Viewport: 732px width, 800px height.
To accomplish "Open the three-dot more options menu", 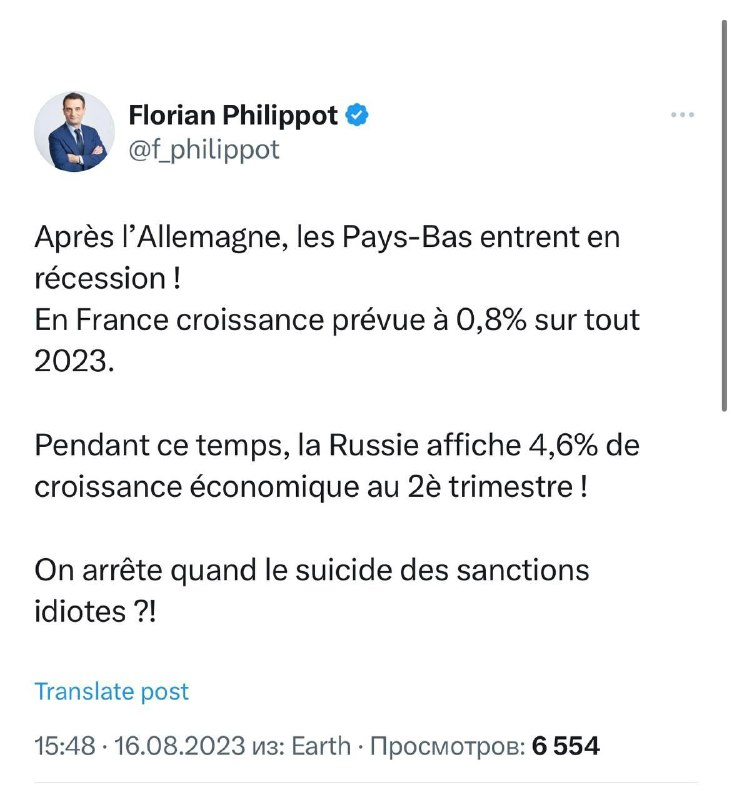I will coord(682,115).
